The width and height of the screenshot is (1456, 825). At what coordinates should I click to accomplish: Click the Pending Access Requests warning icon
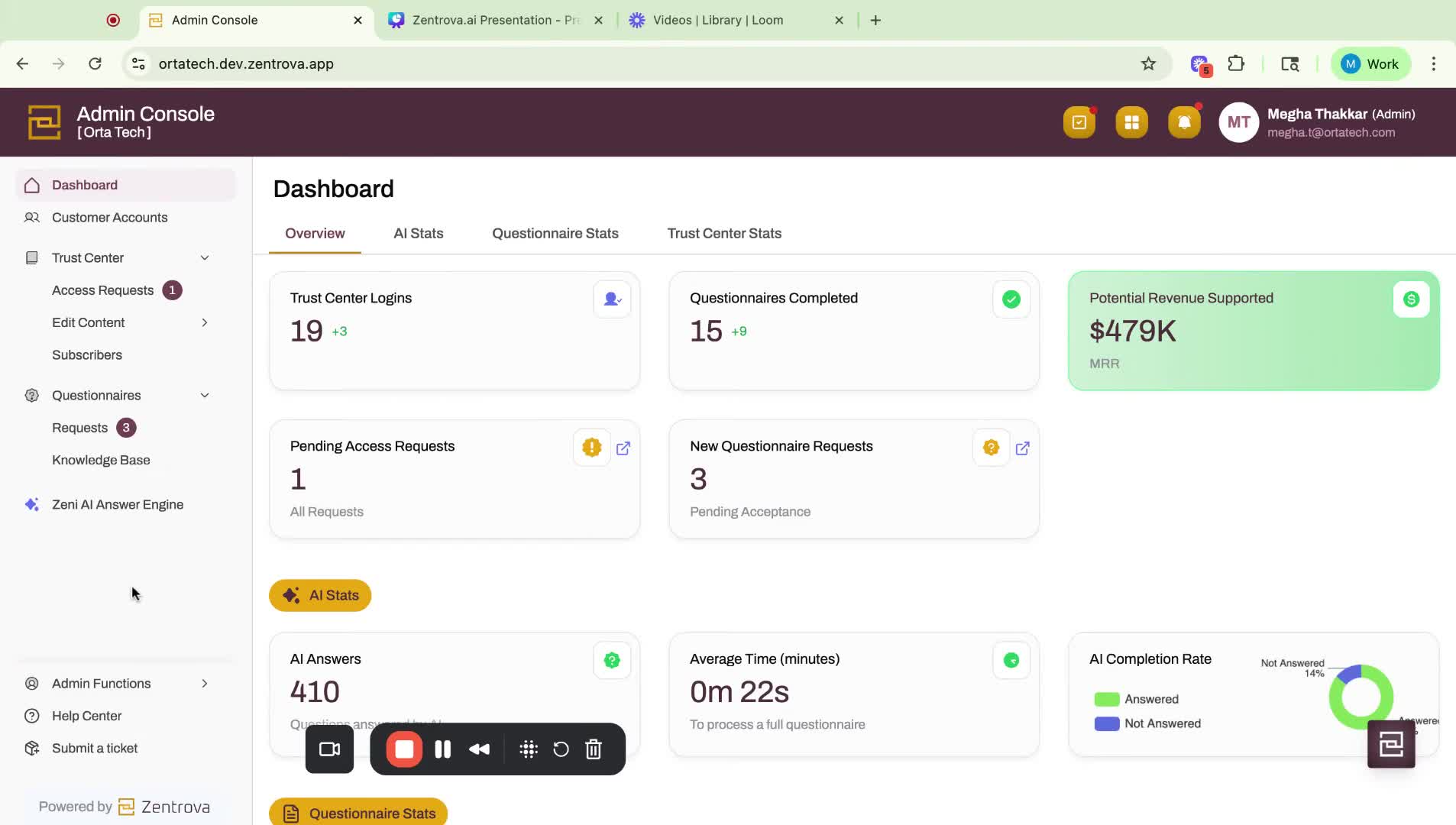click(591, 448)
